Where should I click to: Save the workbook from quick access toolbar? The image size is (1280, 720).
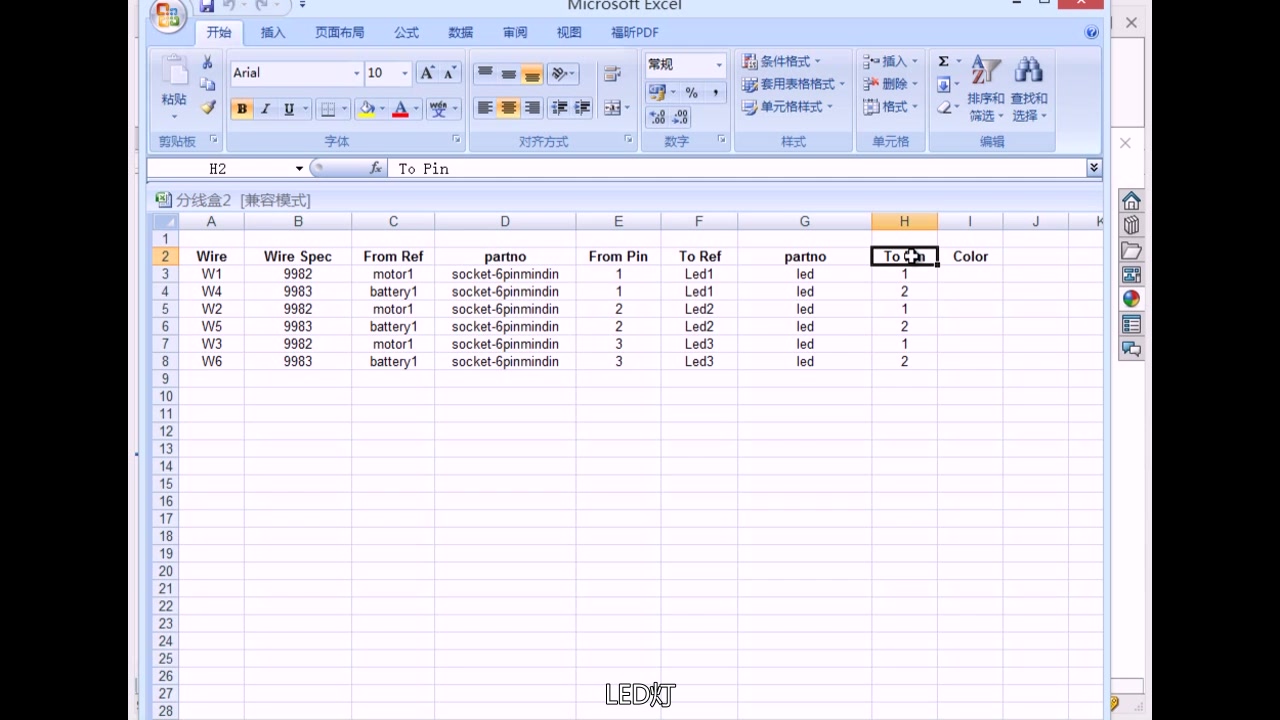(207, 6)
